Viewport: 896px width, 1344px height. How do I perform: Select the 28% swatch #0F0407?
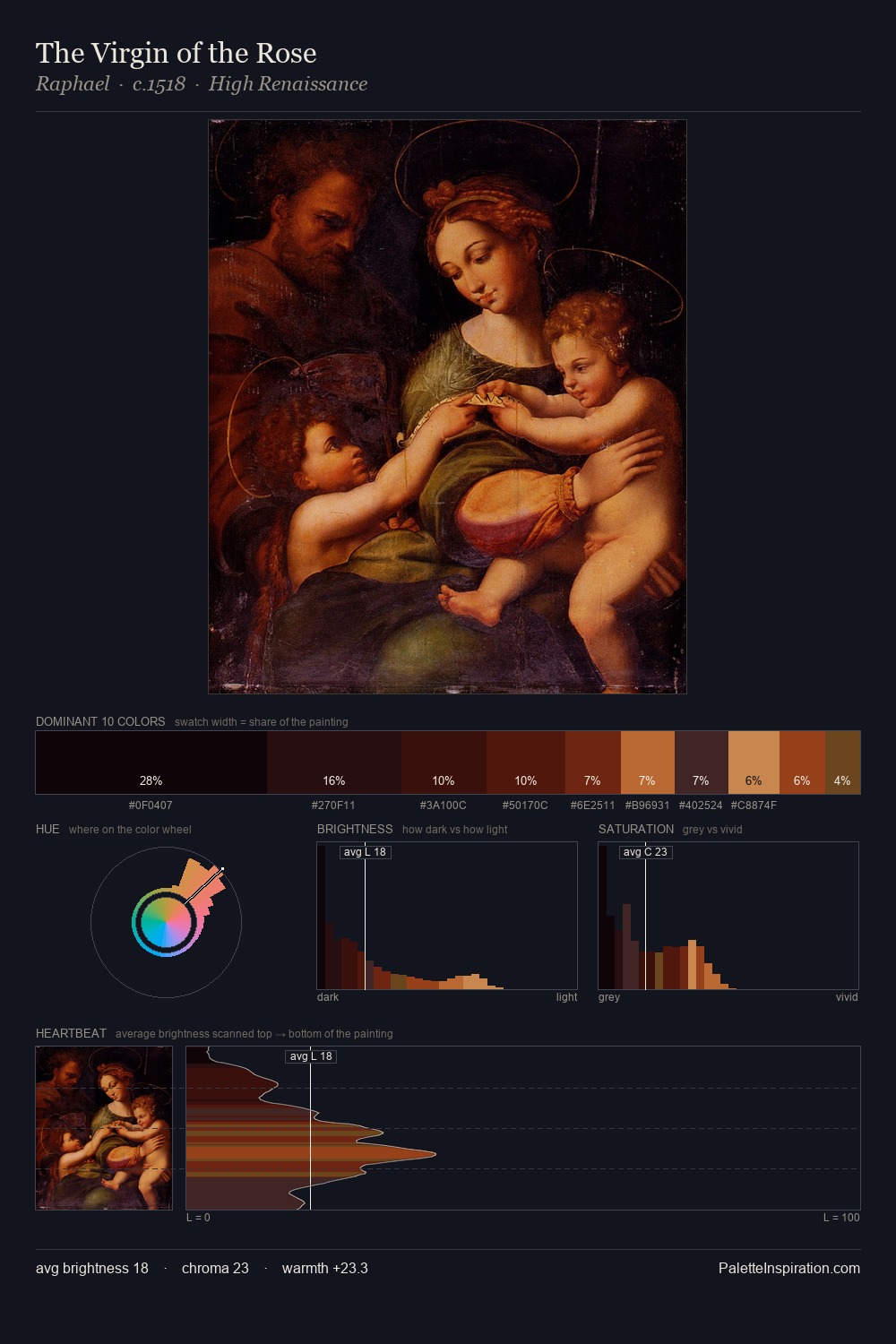tap(151, 762)
